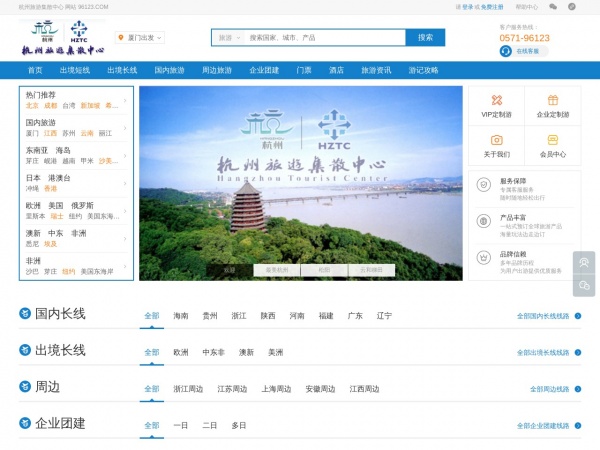This screenshot has height=450, width=600.
Task: Open 旅游资讯 navigation item
Action: (376, 70)
